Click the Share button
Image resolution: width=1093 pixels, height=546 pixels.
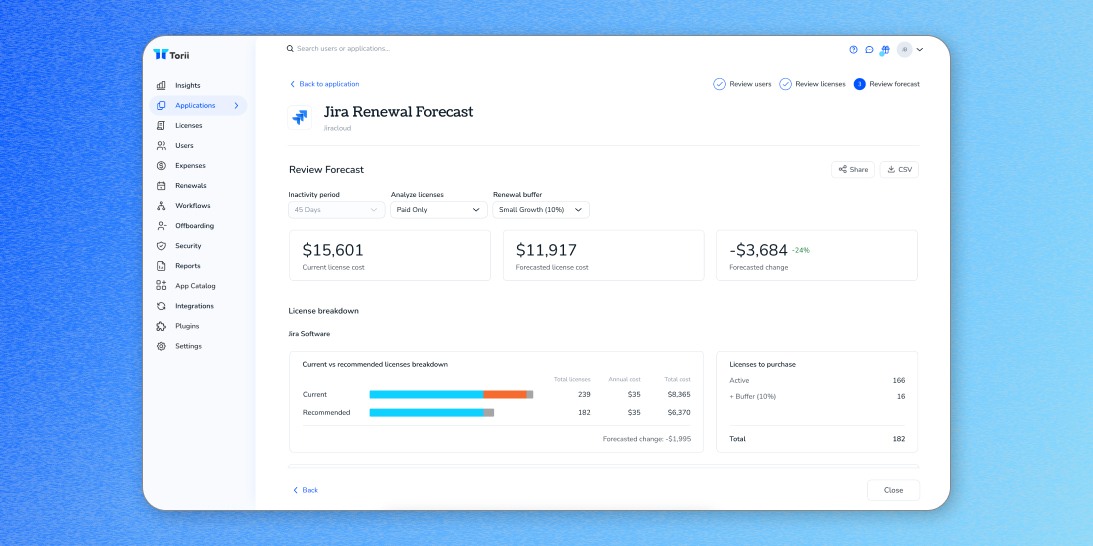click(x=853, y=169)
